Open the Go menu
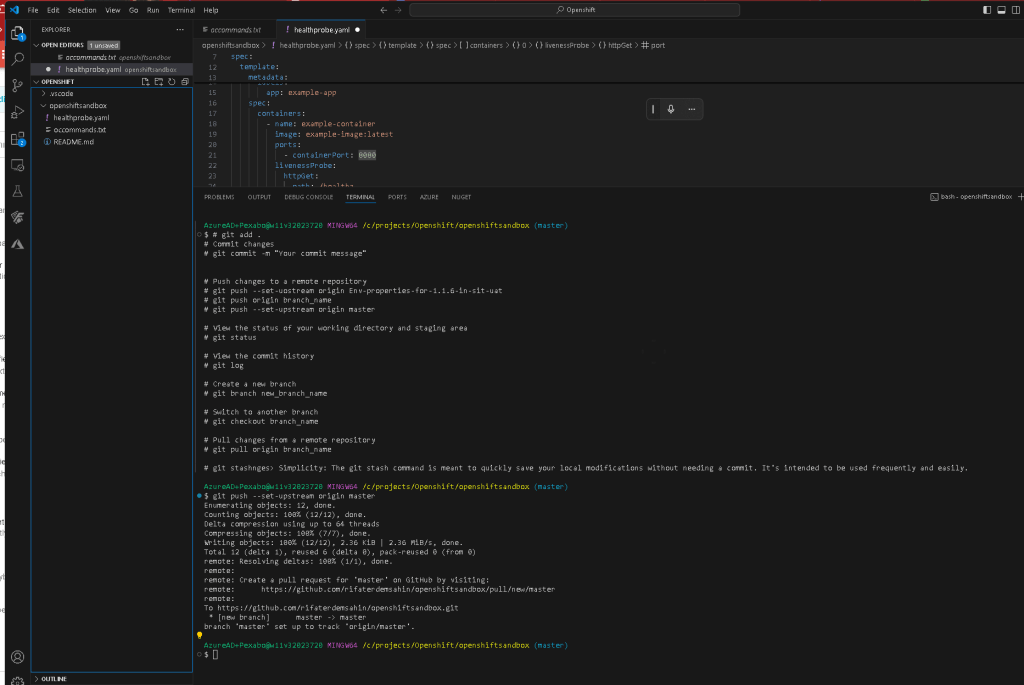 pyautogui.click(x=133, y=10)
